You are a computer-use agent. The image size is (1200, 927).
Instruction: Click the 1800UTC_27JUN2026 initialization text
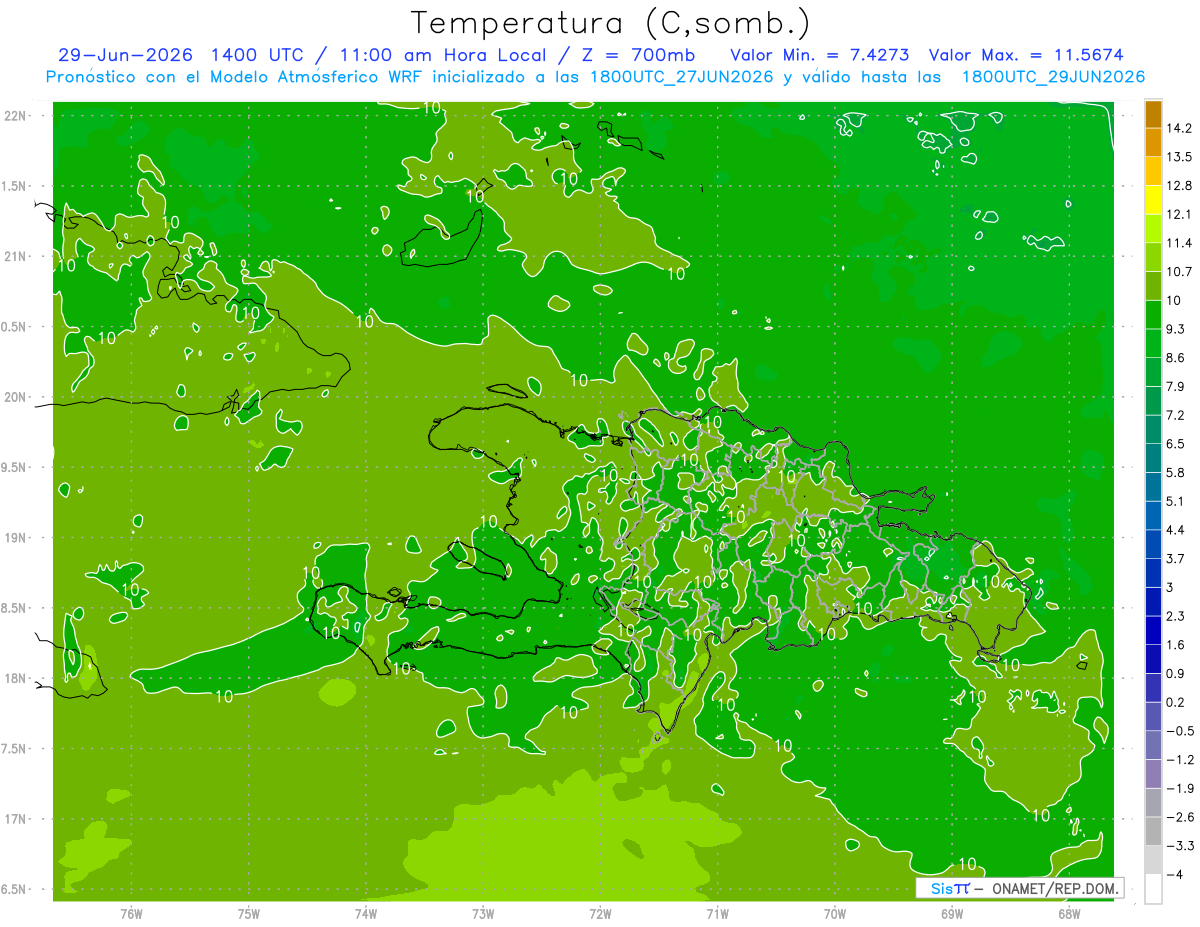[x=679, y=77]
